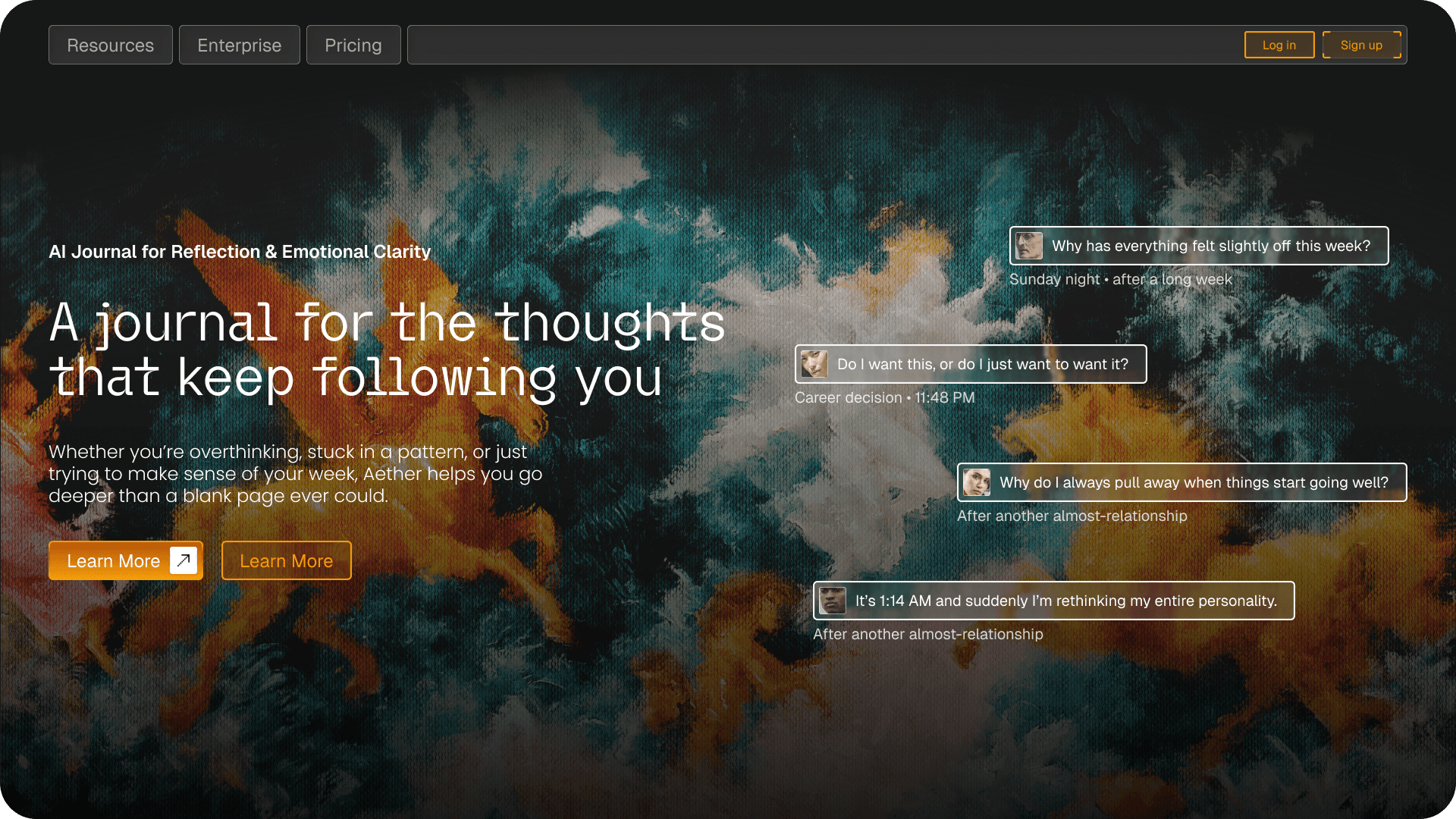The height and width of the screenshot is (819, 1456).
Task: Select 'Why do I always pull away' prompt card
Action: coord(1194,482)
